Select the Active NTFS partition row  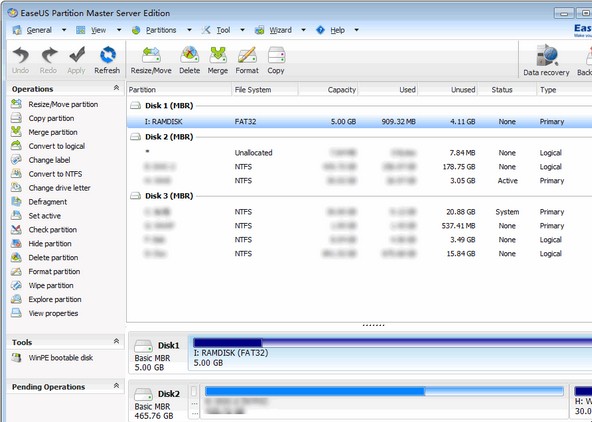[359, 181]
